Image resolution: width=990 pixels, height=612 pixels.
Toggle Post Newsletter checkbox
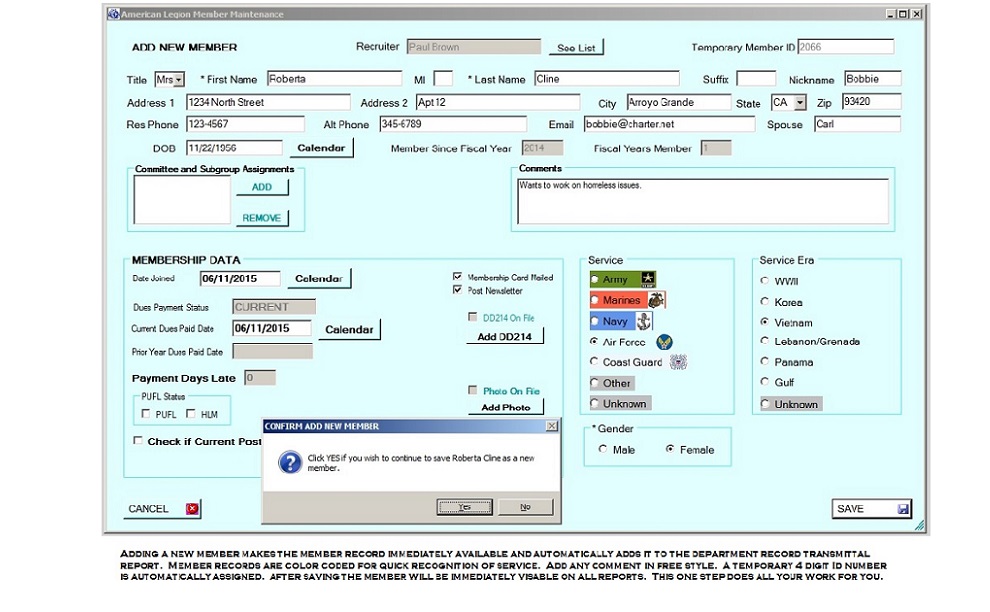pos(457,290)
